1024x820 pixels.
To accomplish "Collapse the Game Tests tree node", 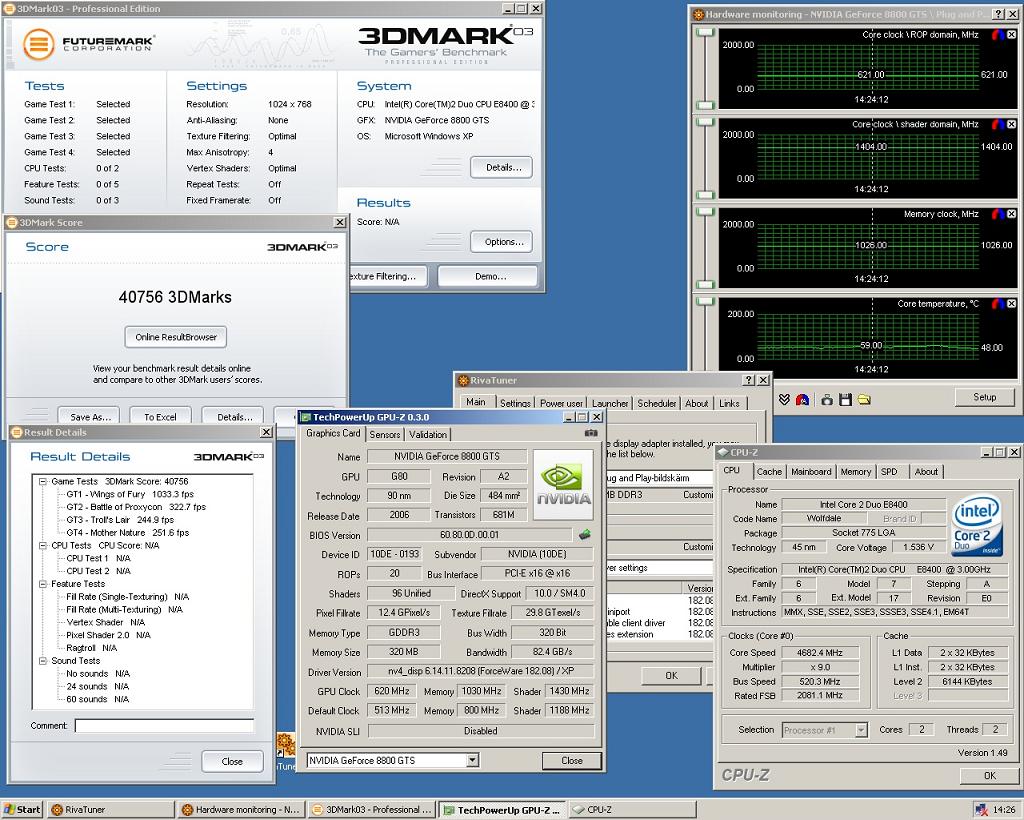I will click(x=42, y=481).
